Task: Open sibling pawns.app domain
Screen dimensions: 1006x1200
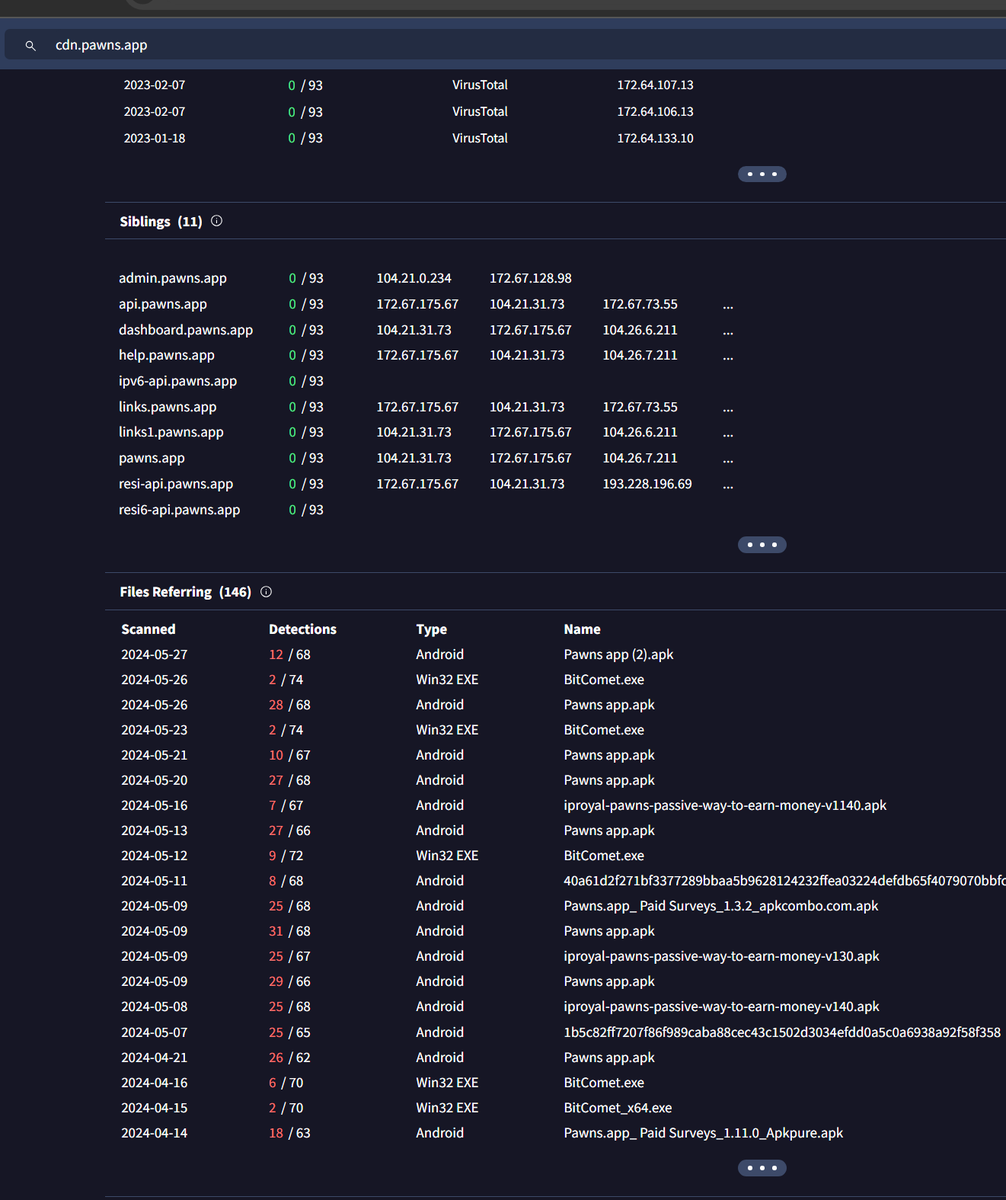Action: pyautogui.click(x=152, y=458)
